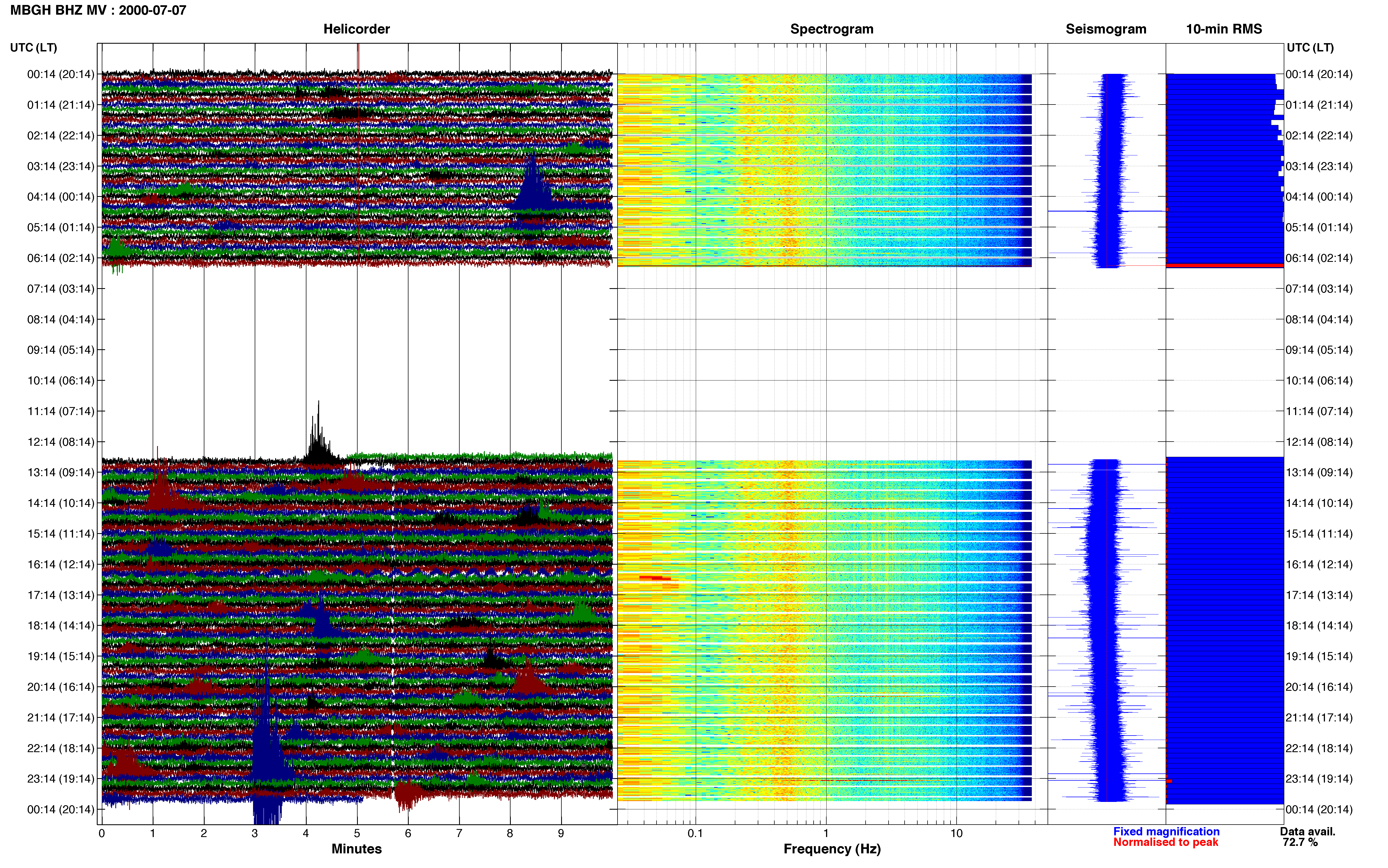Click left time label '21:14 (17:14)'
This screenshot has width=1388, height=868.
[61, 718]
